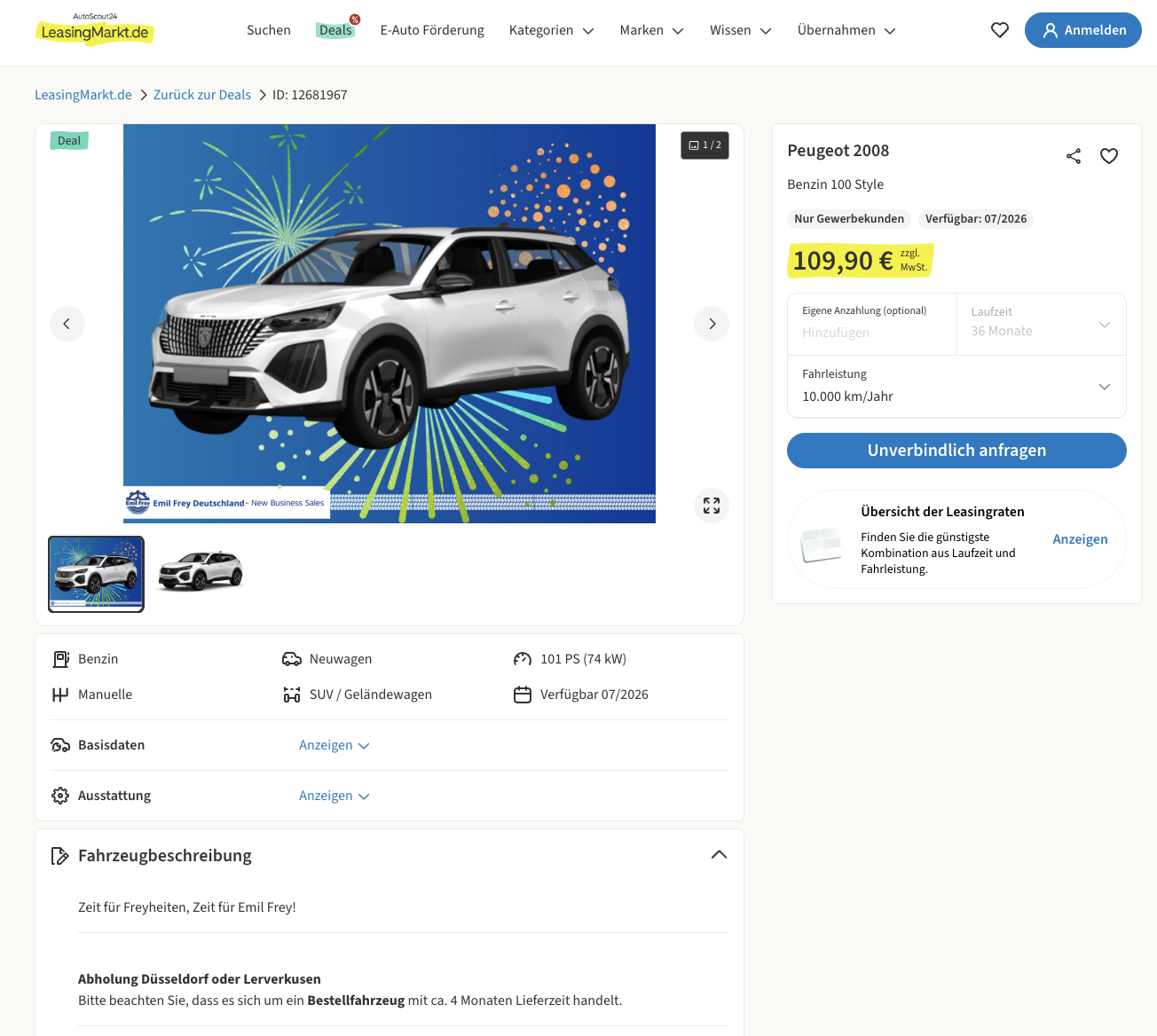Image resolution: width=1157 pixels, height=1036 pixels.
Task: Expand Ausstattung details with Anzeigen
Action: (334, 796)
